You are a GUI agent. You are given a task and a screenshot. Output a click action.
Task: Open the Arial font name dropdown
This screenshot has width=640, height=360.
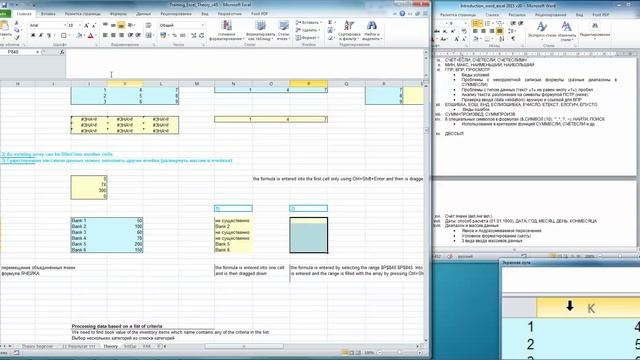(65, 25)
